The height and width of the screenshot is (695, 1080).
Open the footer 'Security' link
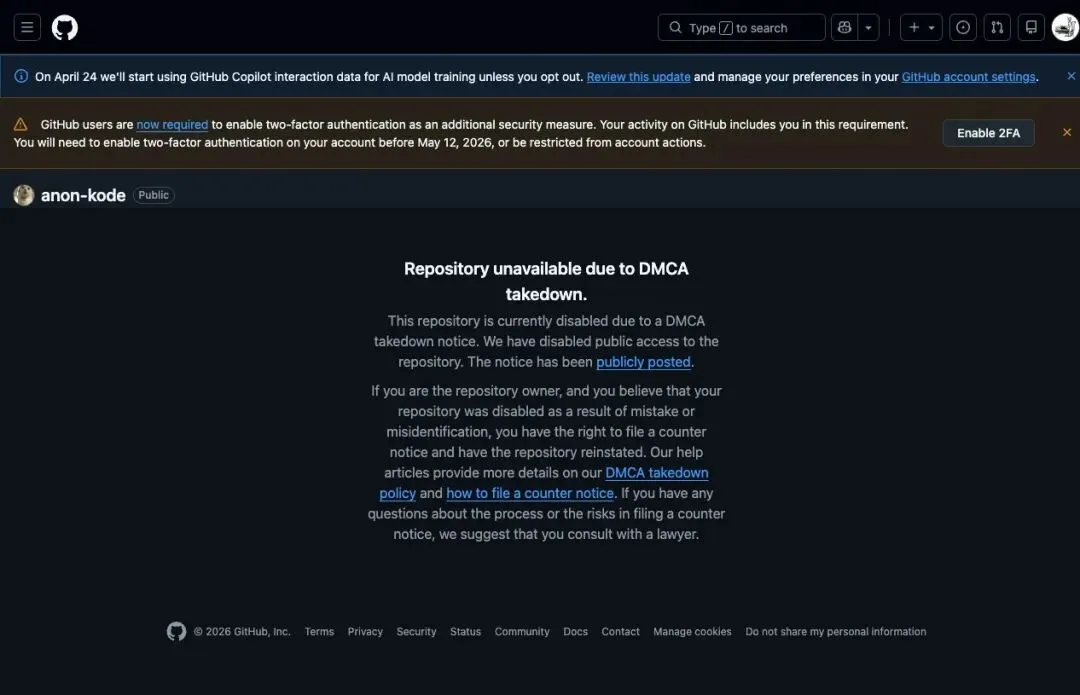(x=417, y=632)
